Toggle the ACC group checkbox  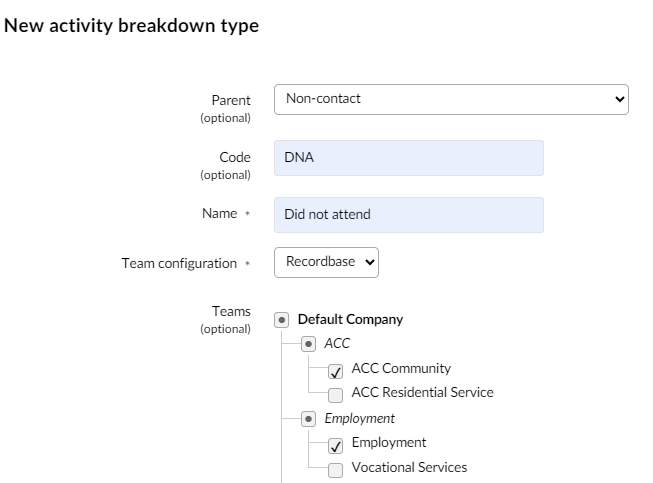[308, 344]
